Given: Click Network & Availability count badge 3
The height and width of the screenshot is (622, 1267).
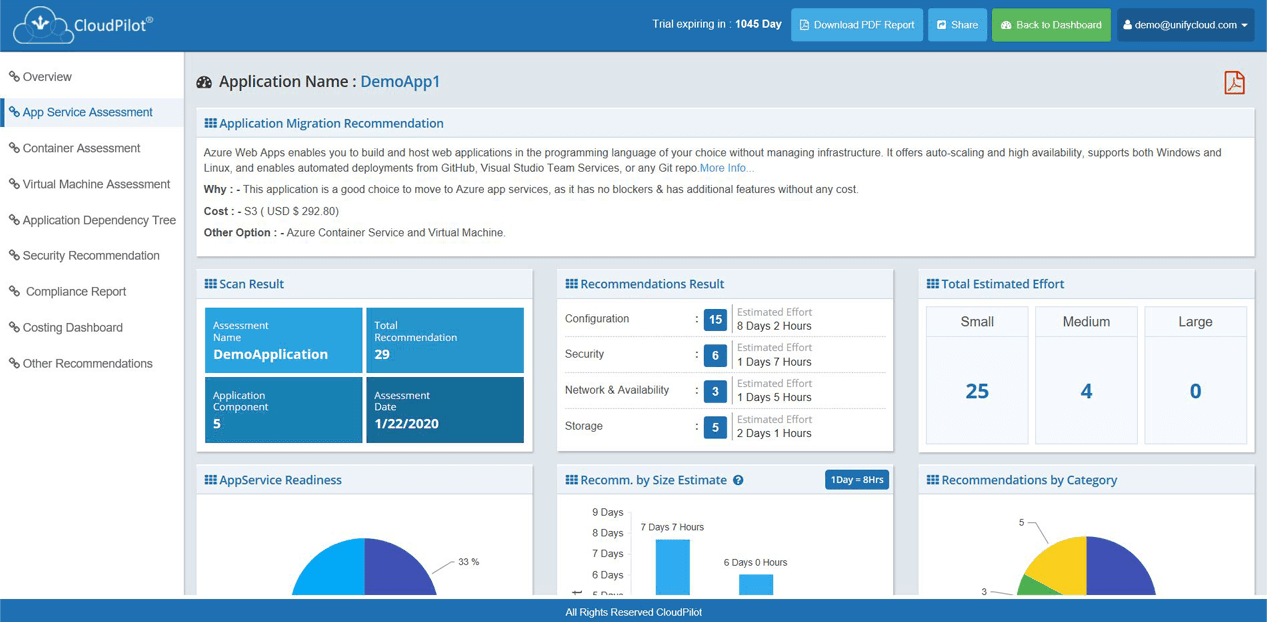Looking at the screenshot, I should click(715, 391).
